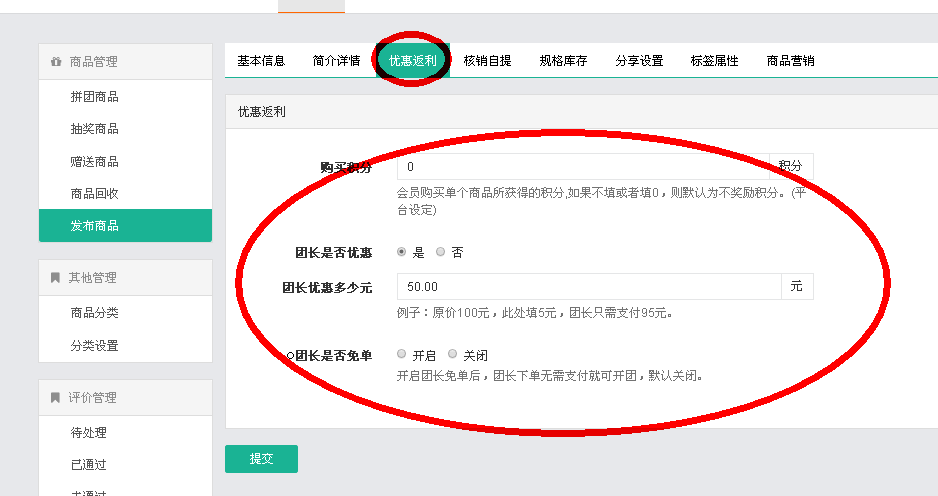
Task: Click the bookmark icon beside 其他管理
Action: [x=55, y=278]
